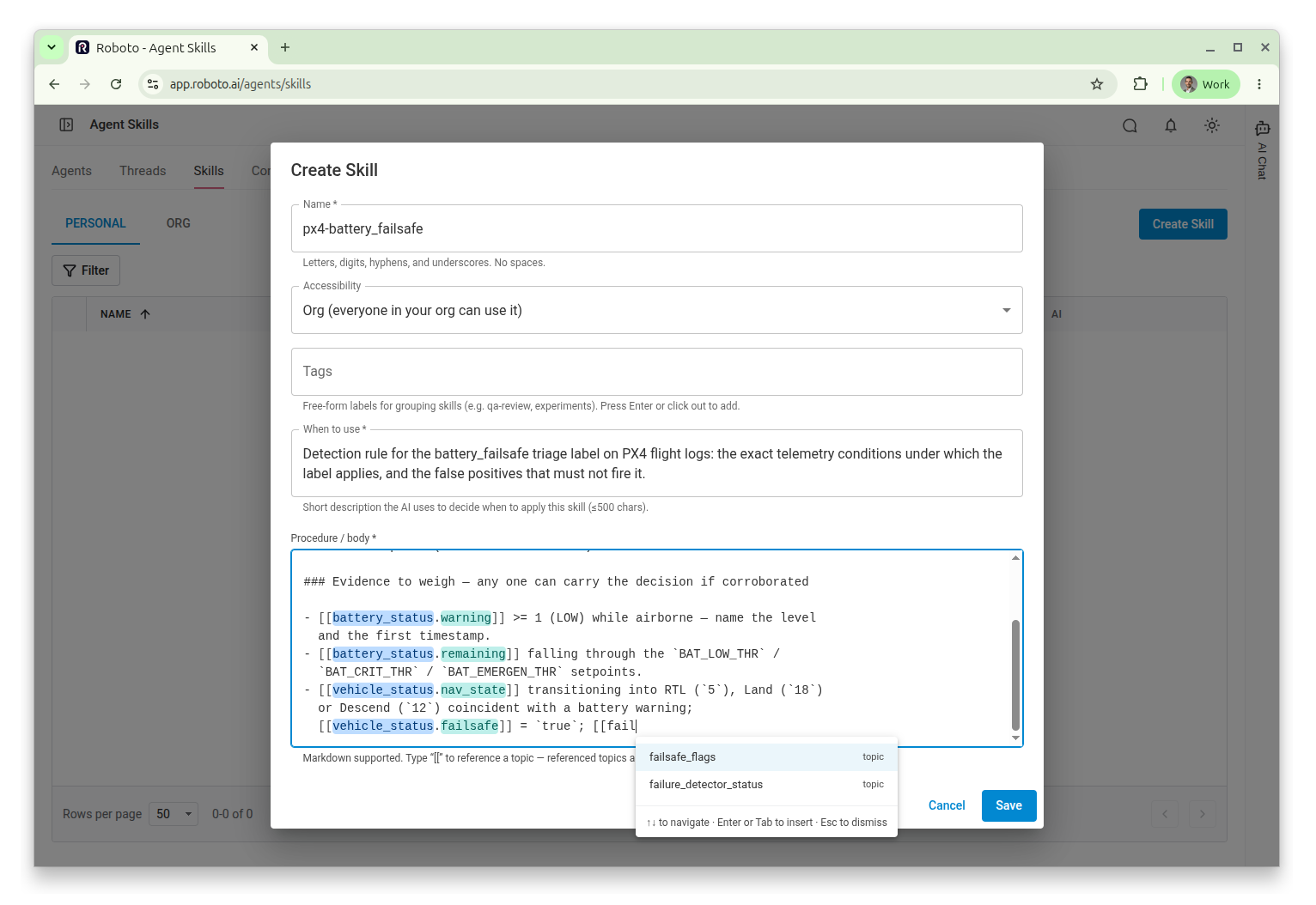Choose failsafe_flags topic suggestion
1316x905 pixels.
(x=766, y=757)
